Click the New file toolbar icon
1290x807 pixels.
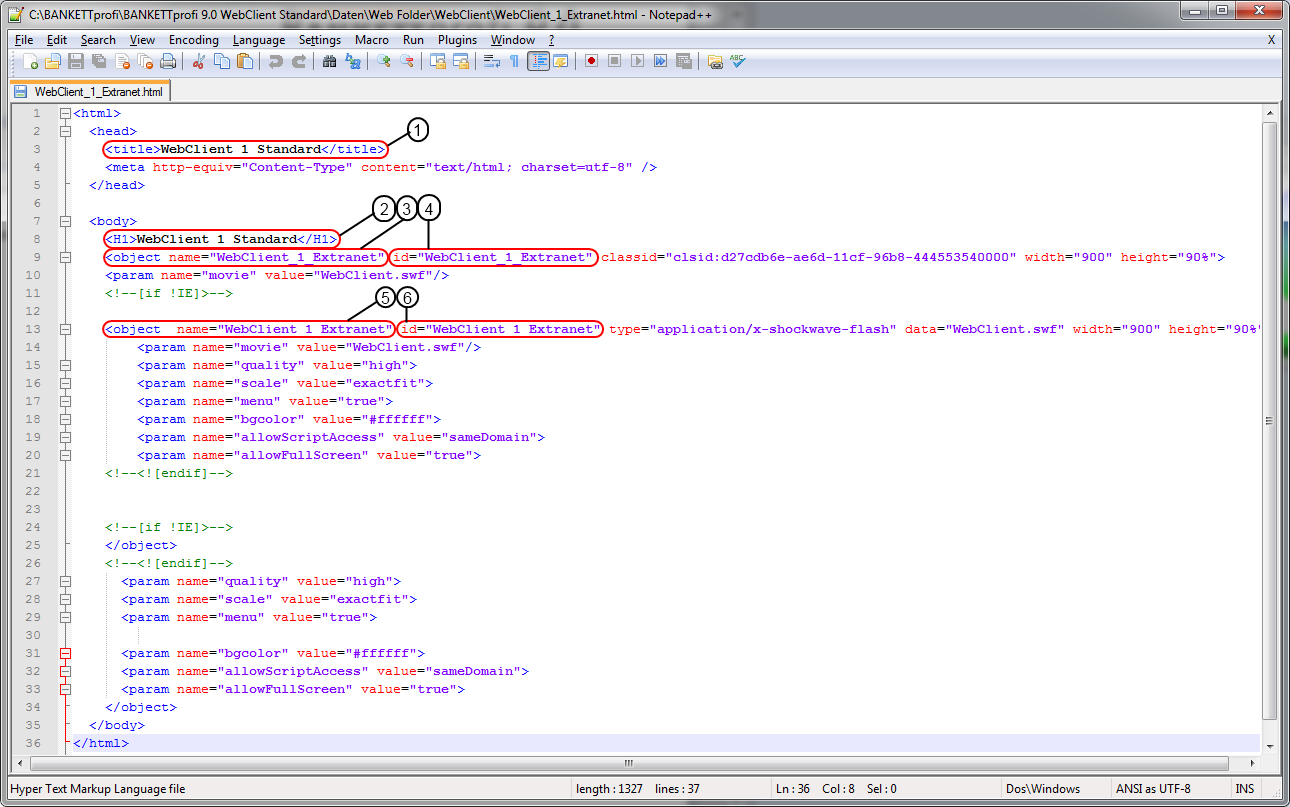tap(30, 62)
